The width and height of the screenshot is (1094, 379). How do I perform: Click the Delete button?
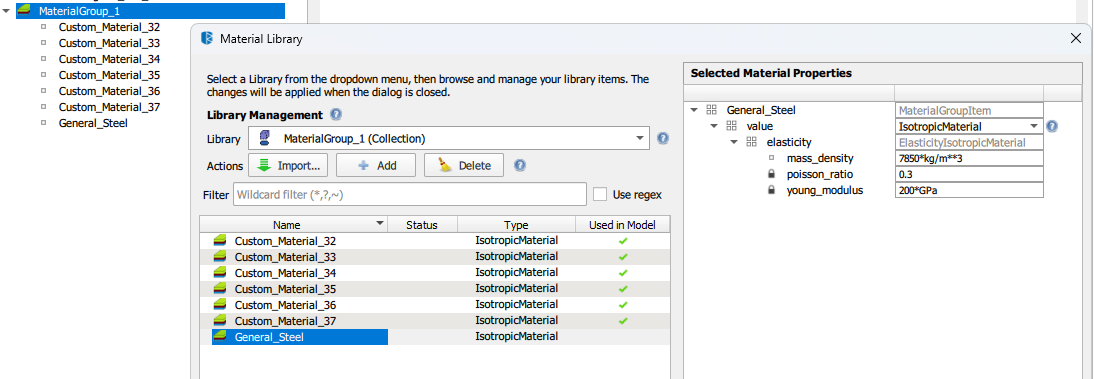(464, 165)
